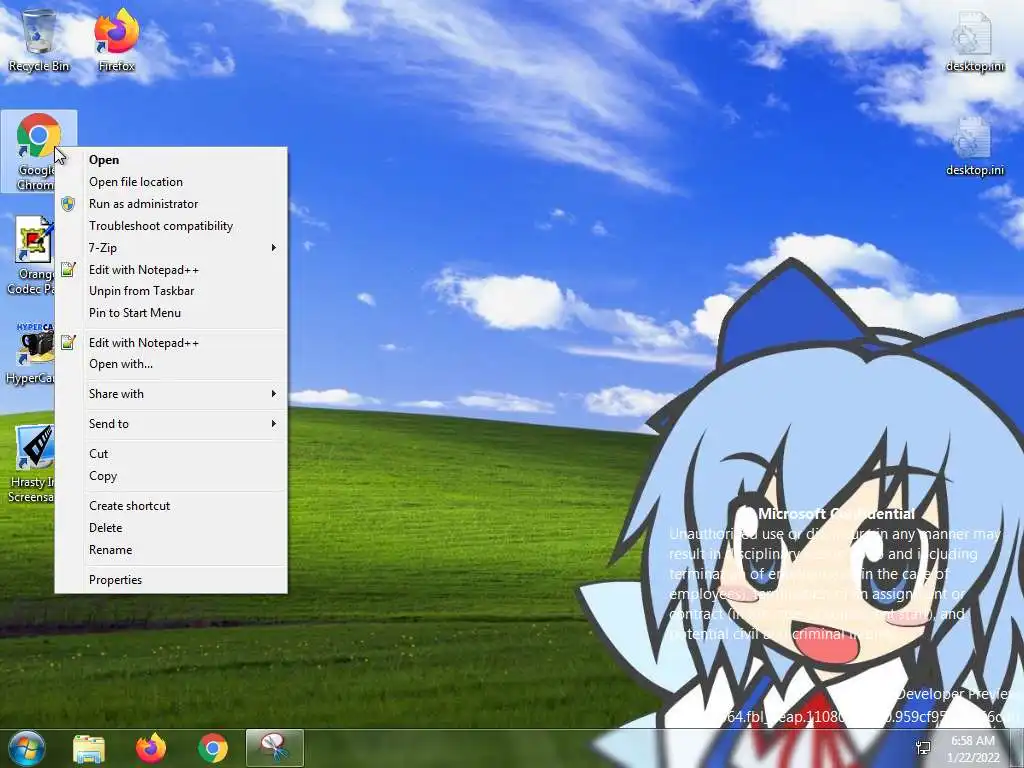Expand the 7-Zip submenu
The height and width of the screenshot is (768, 1024).
pos(171,248)
